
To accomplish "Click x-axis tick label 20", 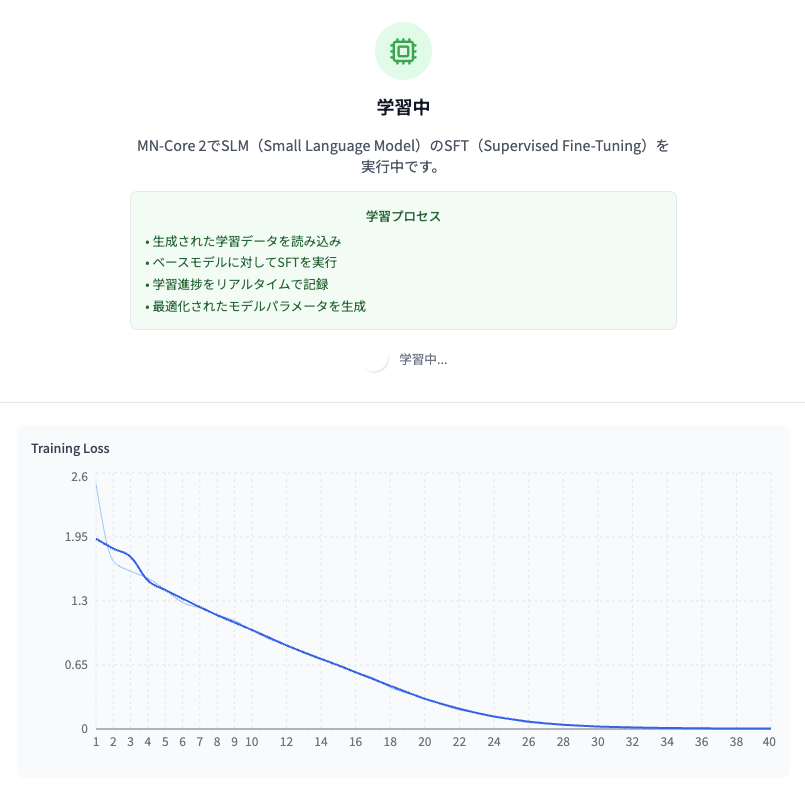I will pos(425,742).
